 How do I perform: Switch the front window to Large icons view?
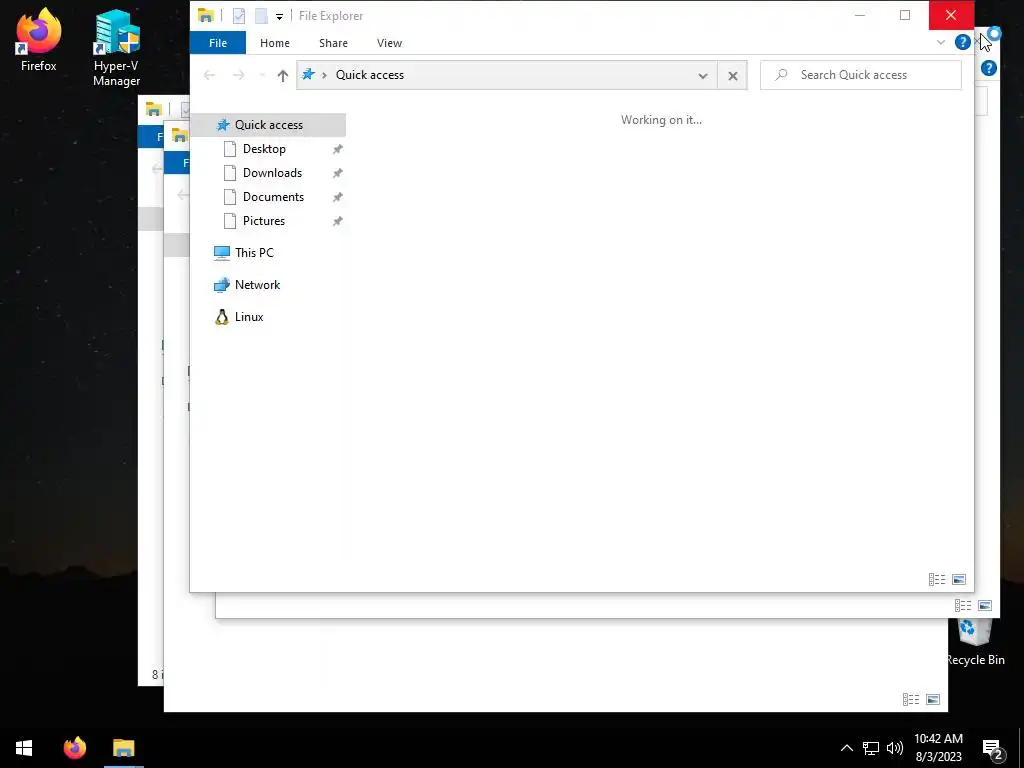click(959, 579)
